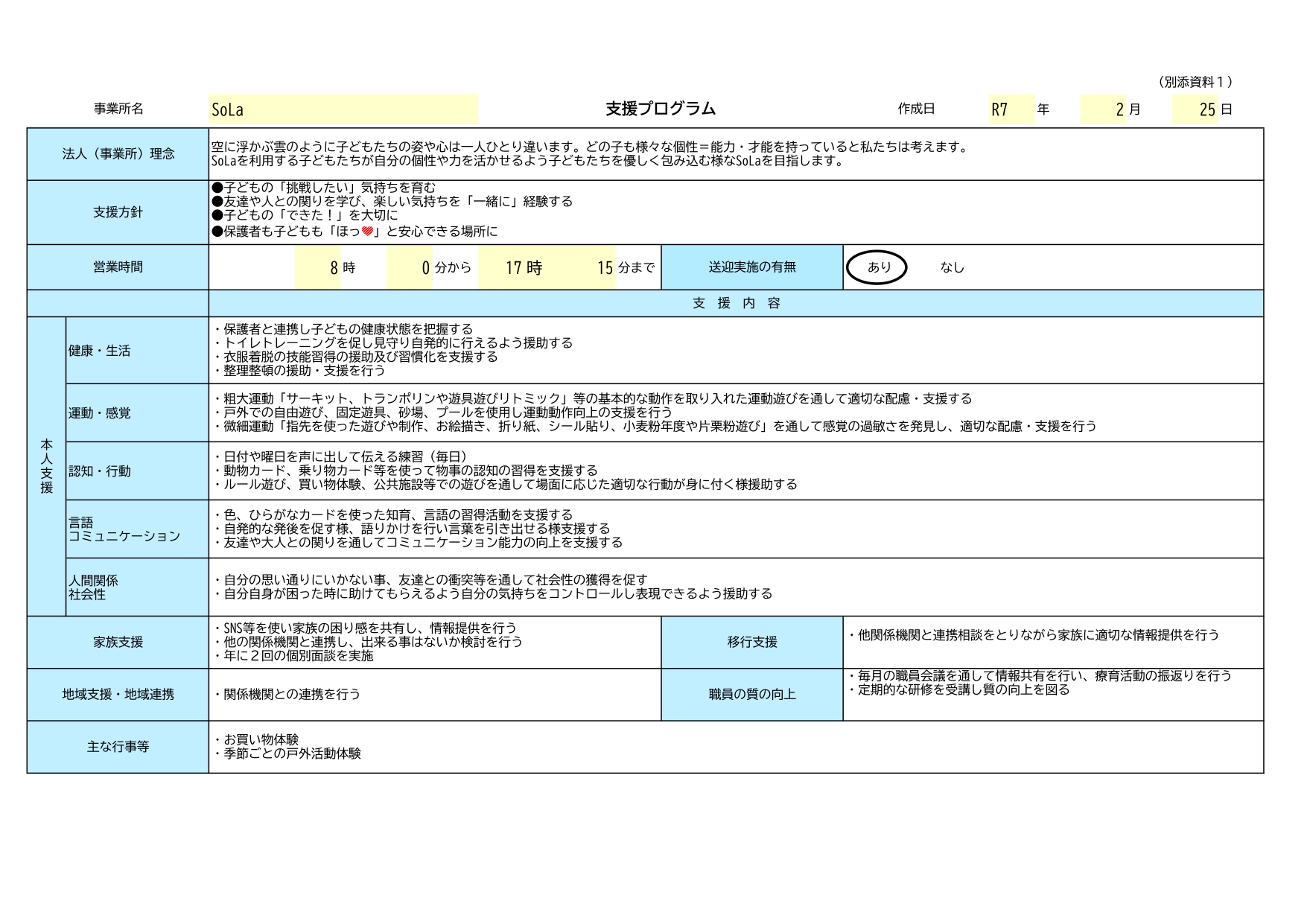Click the line 自分の思い通りにいかない事
This screenshot has width=1307, height=924.
[x=430, y=580]
